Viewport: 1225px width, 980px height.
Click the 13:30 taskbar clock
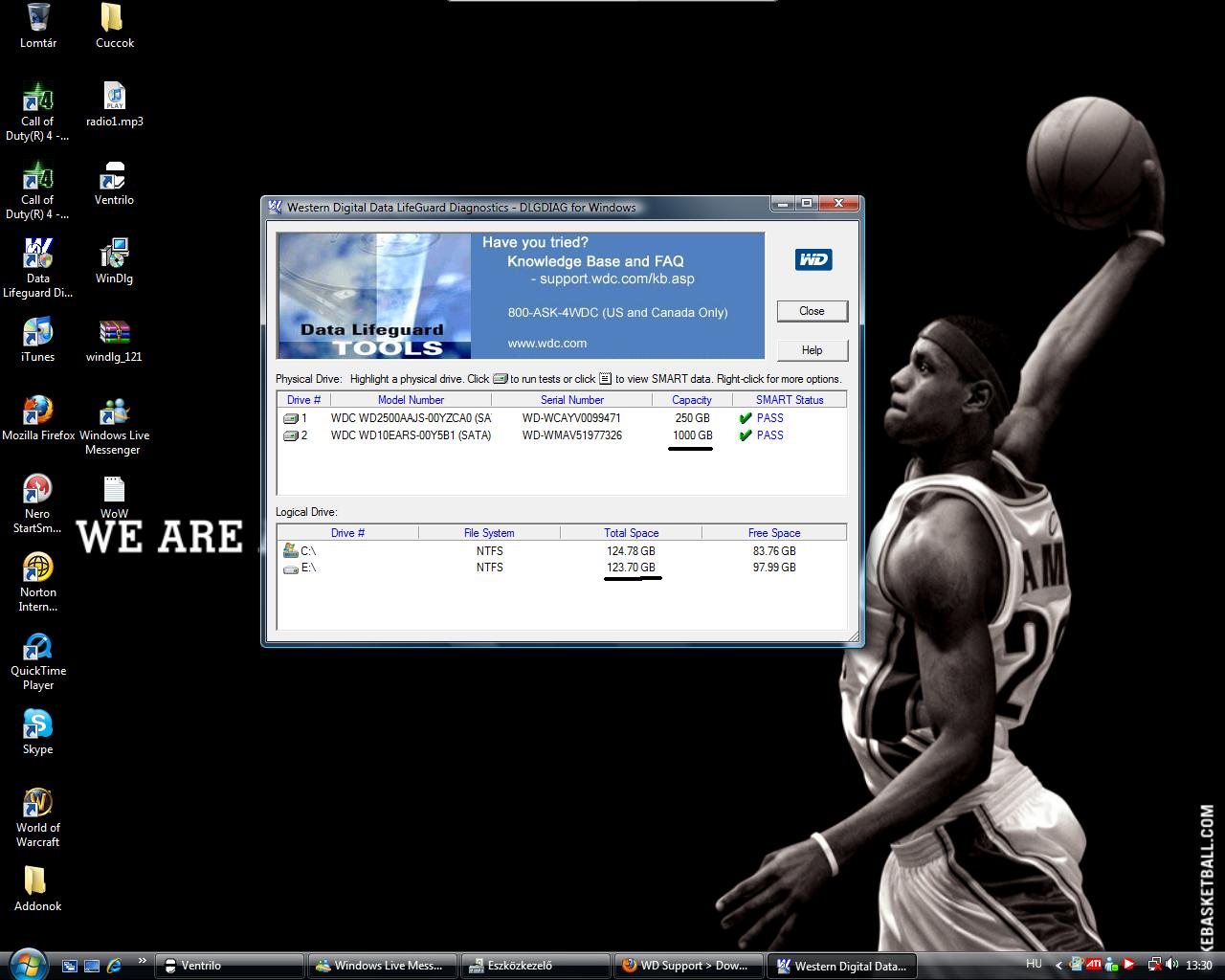(x=1198, y=966)
